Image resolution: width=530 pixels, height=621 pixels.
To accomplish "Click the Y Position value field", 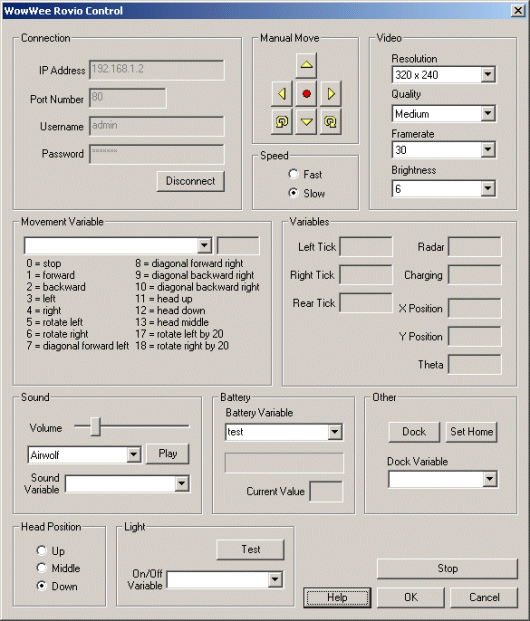I will click(x=475, y=337).
